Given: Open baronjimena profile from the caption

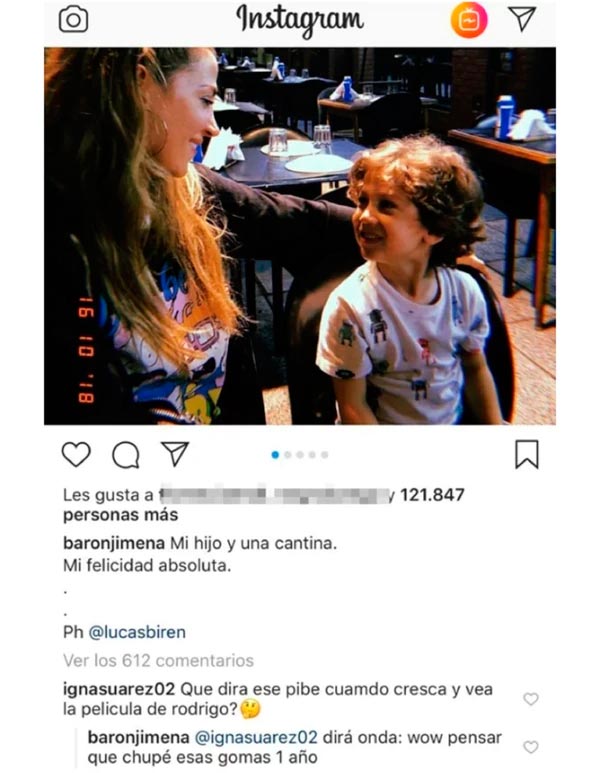Looking at the screenshot, I should coord(114,543).
